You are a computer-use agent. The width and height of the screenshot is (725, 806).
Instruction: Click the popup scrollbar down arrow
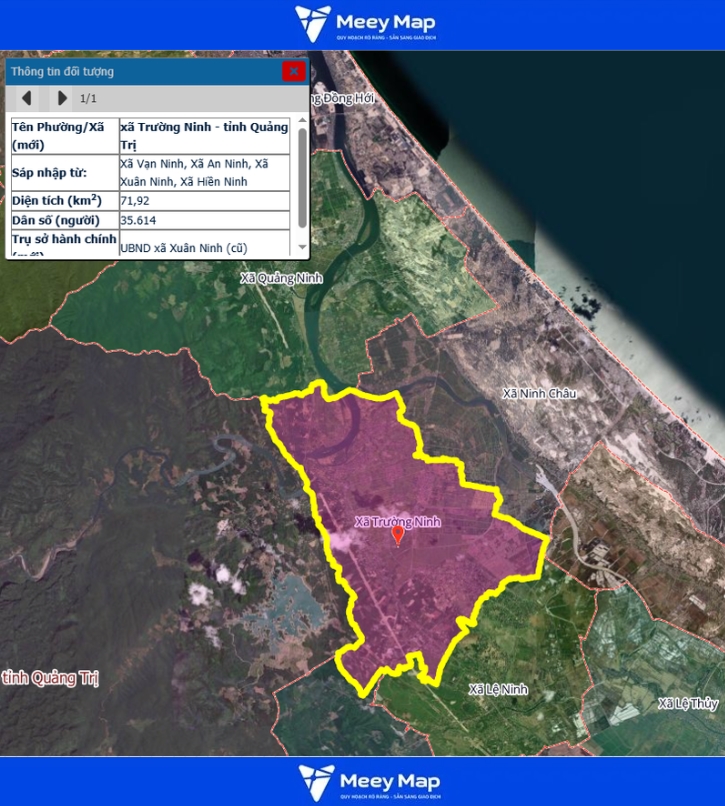(x=302, y=246)
